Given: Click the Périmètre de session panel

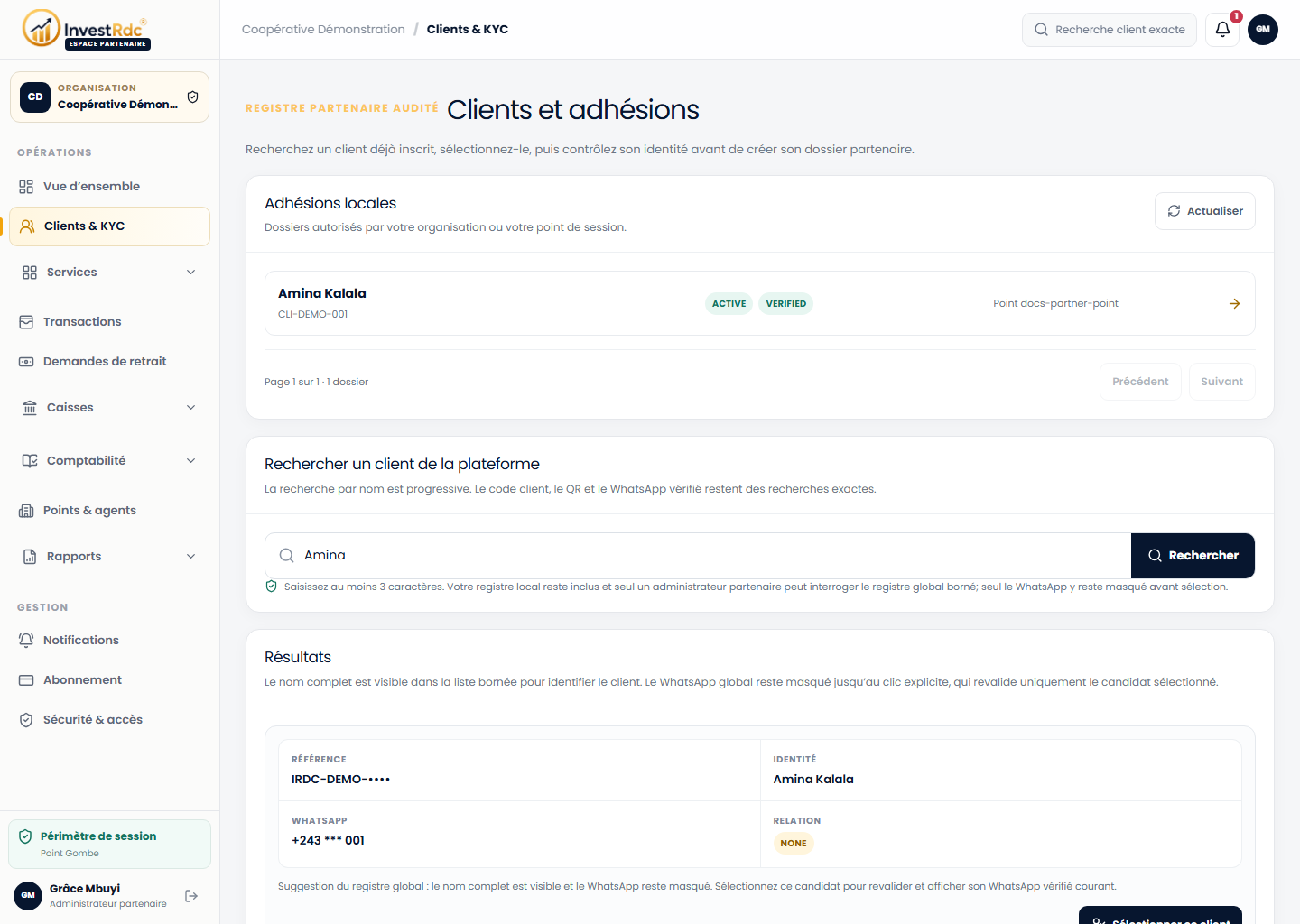Looking at the screenshot, I should click(109, 845).
